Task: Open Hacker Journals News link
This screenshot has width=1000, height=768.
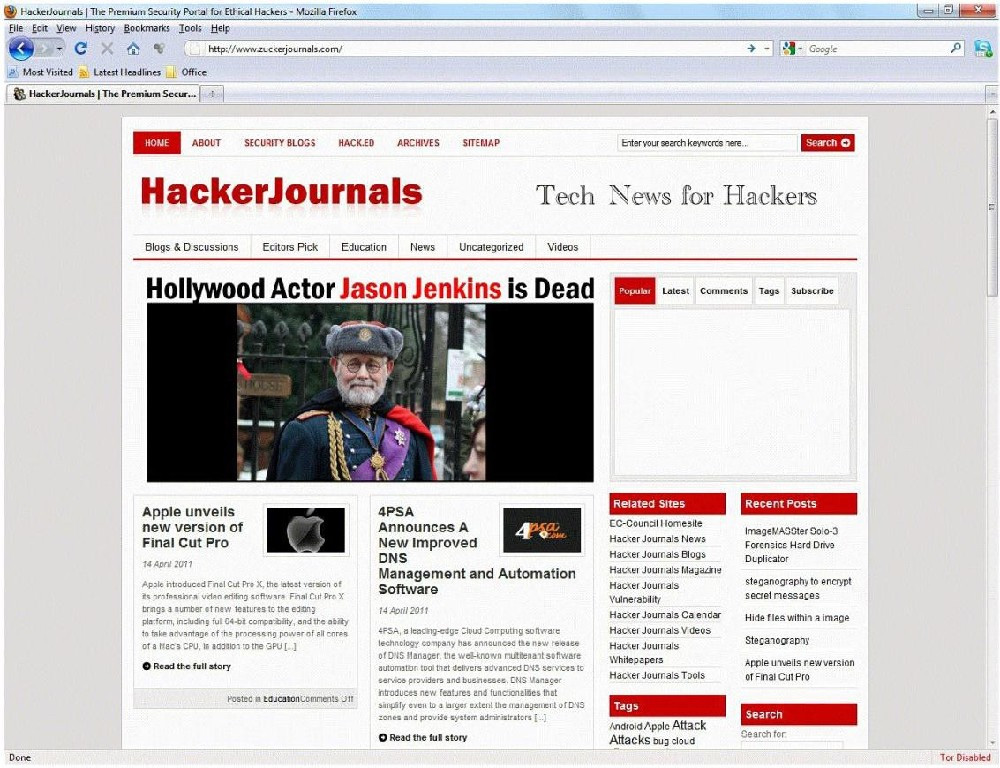Action: (658, 539)
